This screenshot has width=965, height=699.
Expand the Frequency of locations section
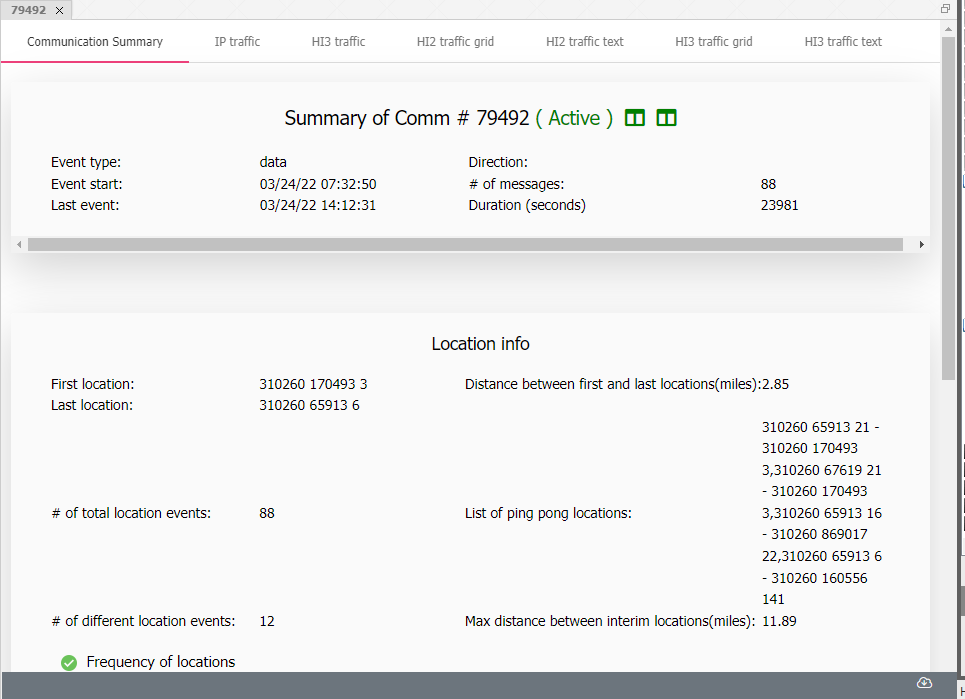160,662
